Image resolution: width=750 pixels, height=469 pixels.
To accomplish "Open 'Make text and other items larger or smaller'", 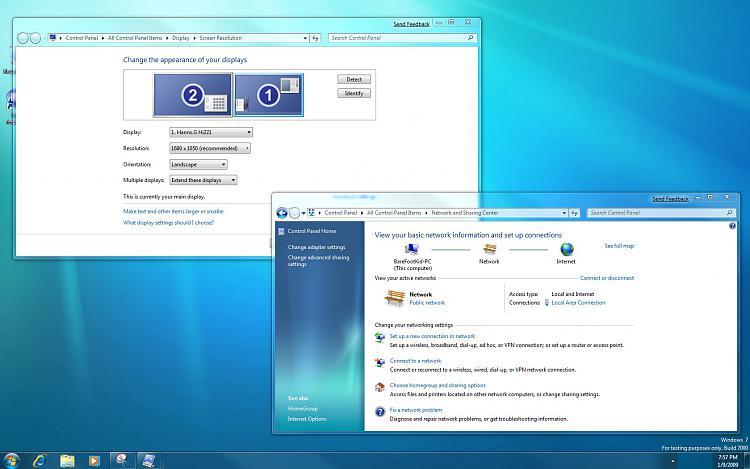I will pyautogui.click(x=173, y=211).
